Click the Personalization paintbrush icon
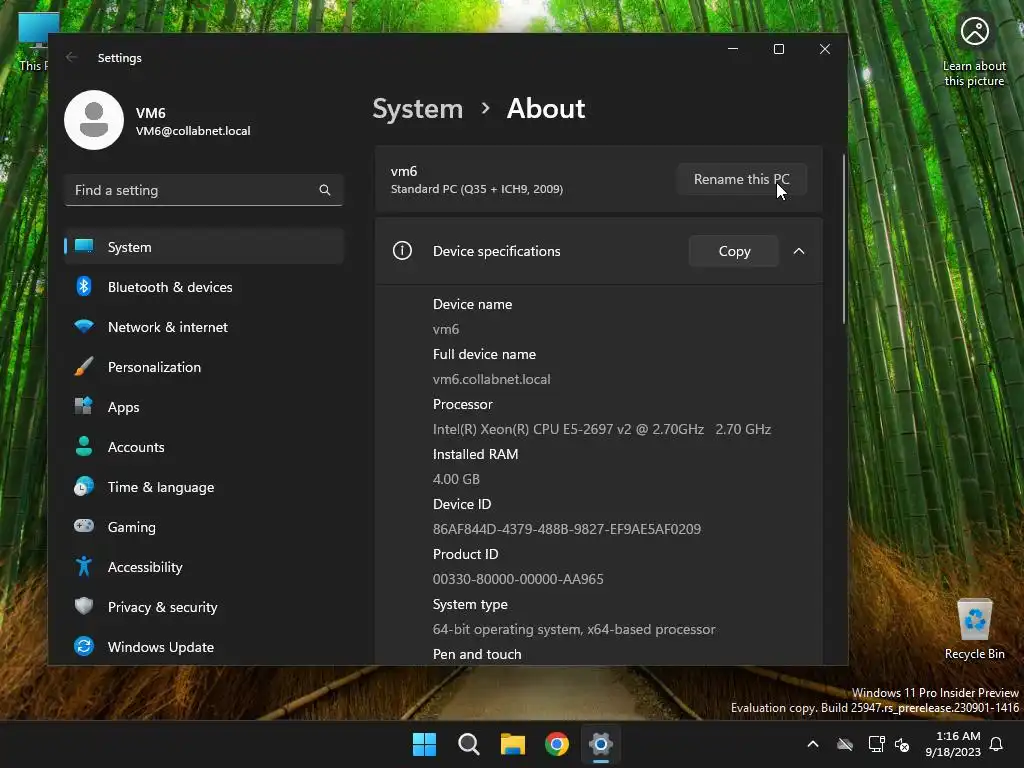 [x=84, y=366]
